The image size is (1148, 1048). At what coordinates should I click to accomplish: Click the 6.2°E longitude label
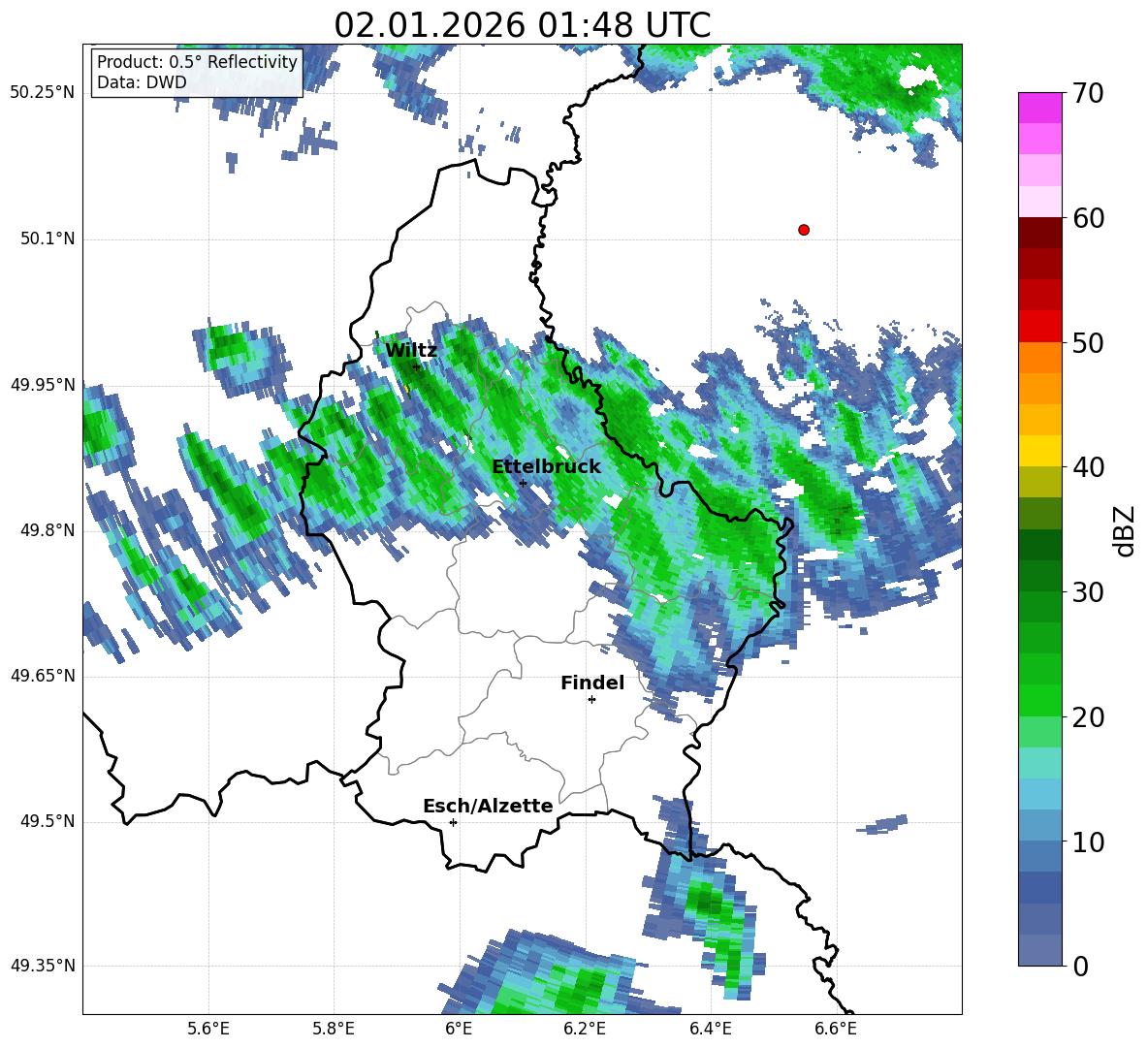point(585,1029)
